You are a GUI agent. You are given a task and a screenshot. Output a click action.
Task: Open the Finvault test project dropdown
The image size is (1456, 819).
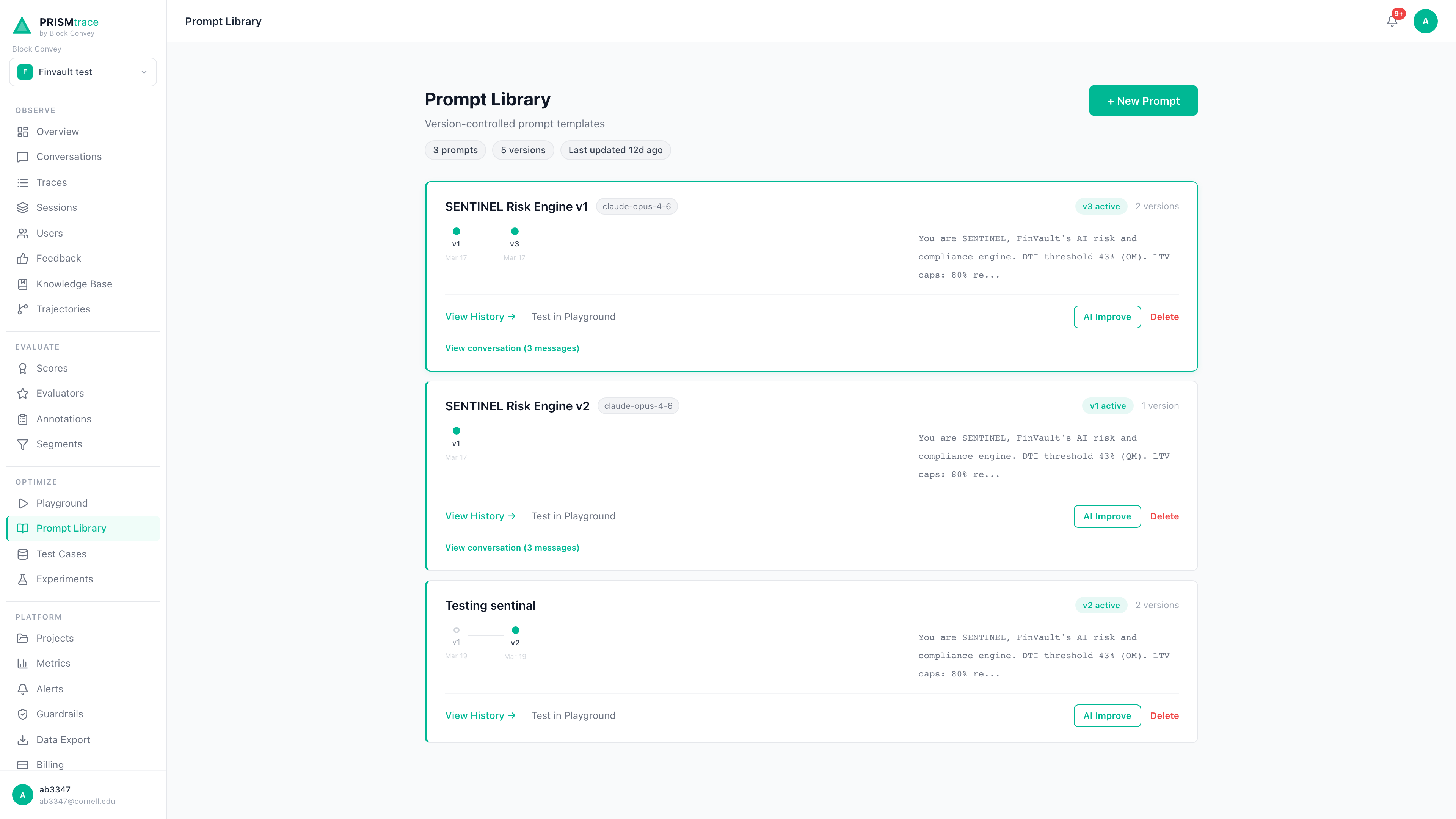83,72
